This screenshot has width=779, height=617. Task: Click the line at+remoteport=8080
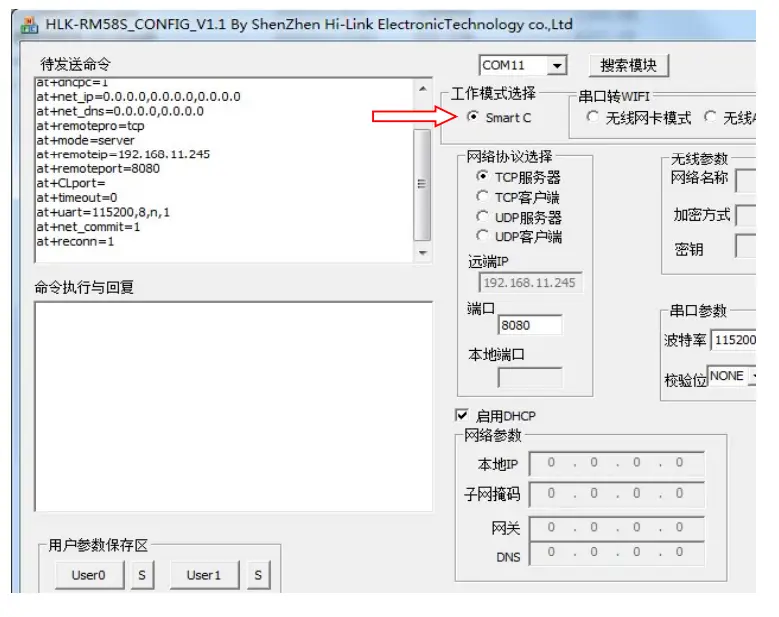coord(98,169)
